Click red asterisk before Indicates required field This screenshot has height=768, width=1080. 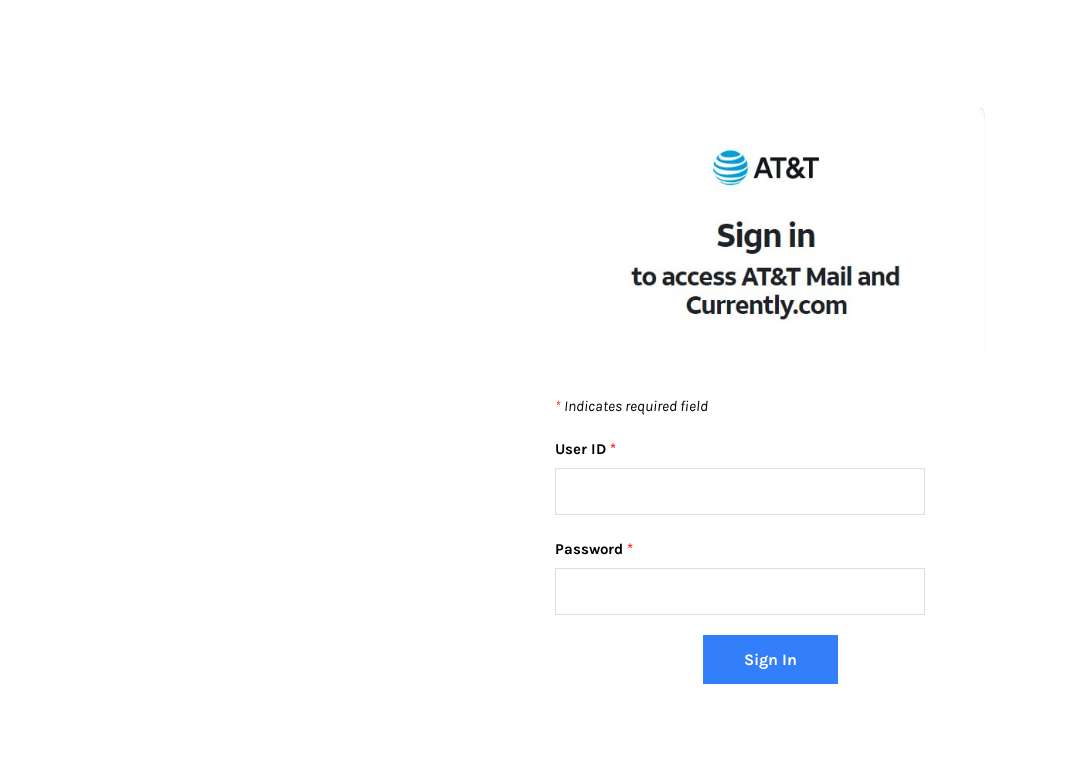coord(558,404)
